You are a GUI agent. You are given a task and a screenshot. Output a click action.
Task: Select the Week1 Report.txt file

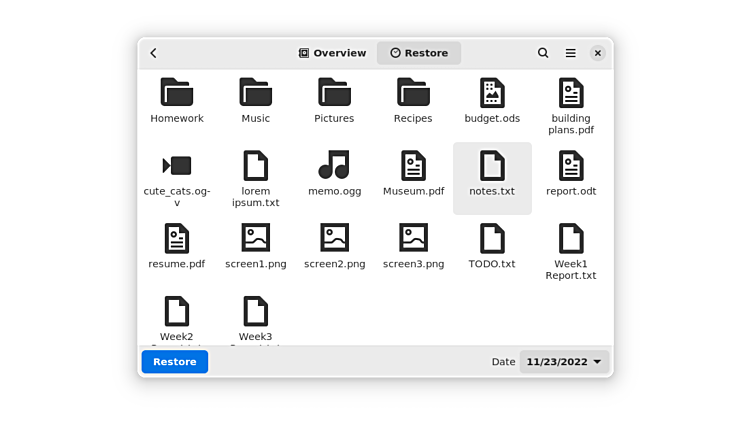571,239
